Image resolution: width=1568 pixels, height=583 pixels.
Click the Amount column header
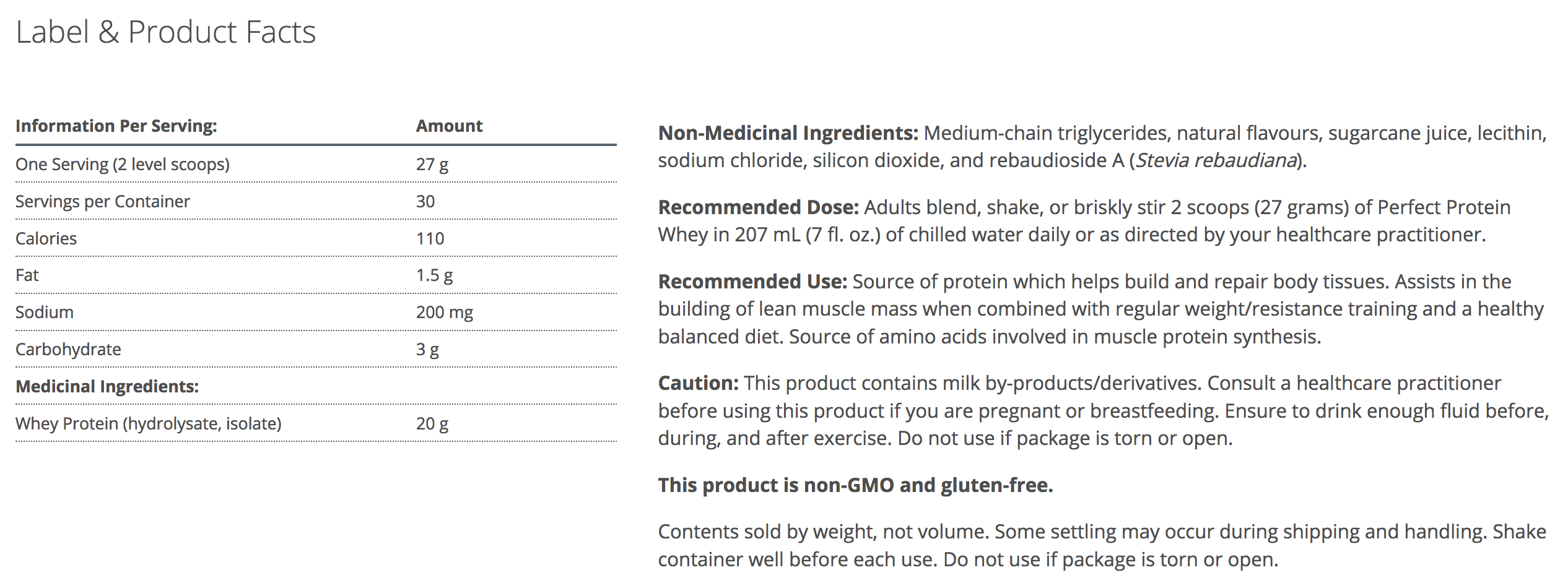pos(449,126)
